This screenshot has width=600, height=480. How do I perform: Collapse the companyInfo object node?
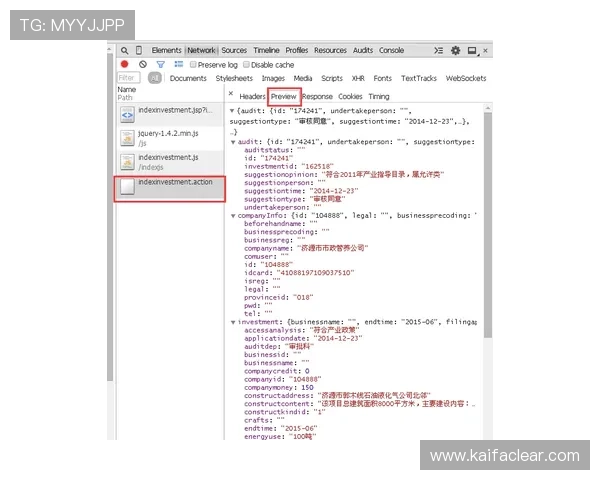click(233, 216)
